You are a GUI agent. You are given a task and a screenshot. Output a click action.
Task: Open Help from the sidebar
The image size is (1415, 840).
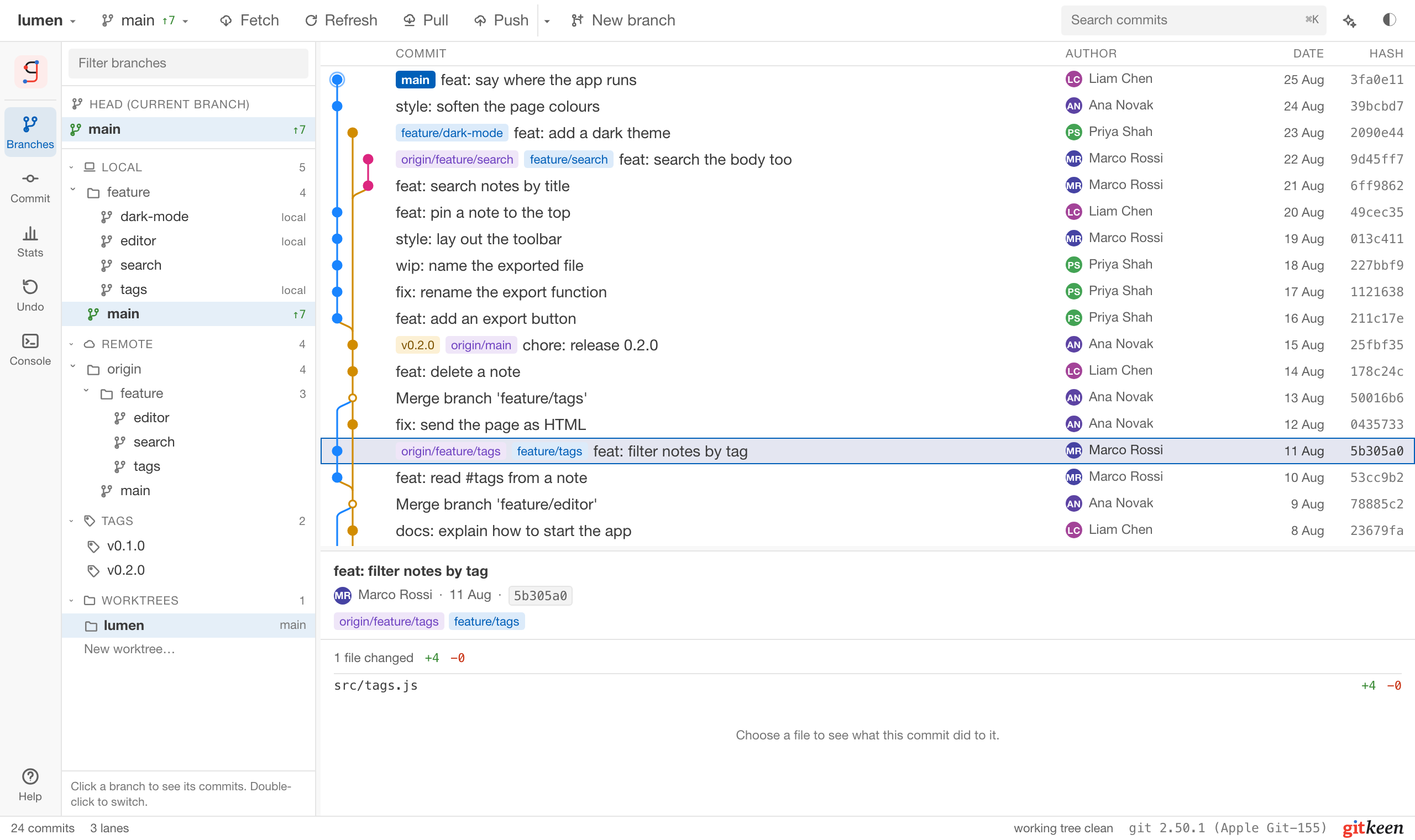30,785
